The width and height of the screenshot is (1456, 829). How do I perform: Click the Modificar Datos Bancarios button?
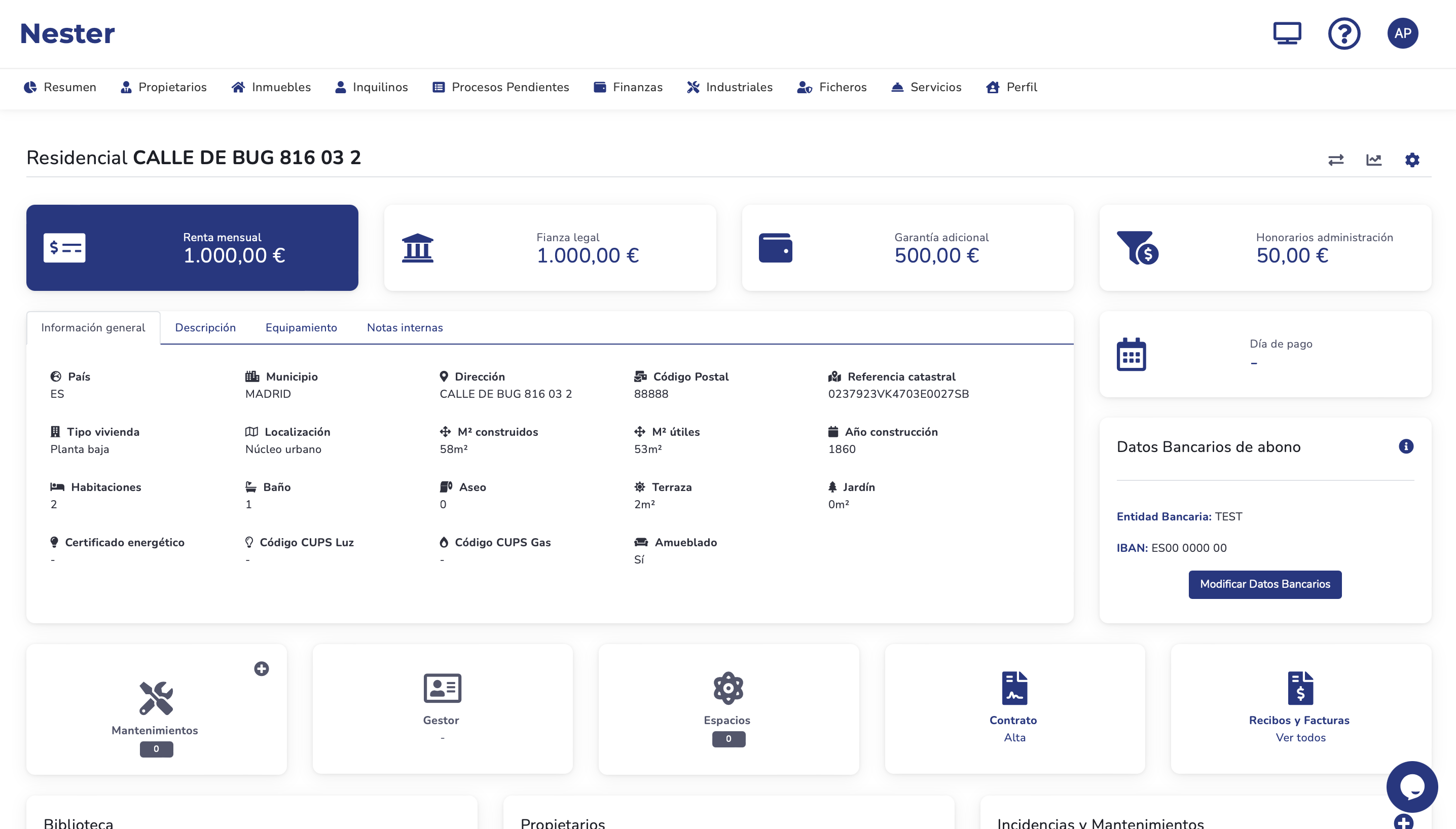click(1264, 584)
